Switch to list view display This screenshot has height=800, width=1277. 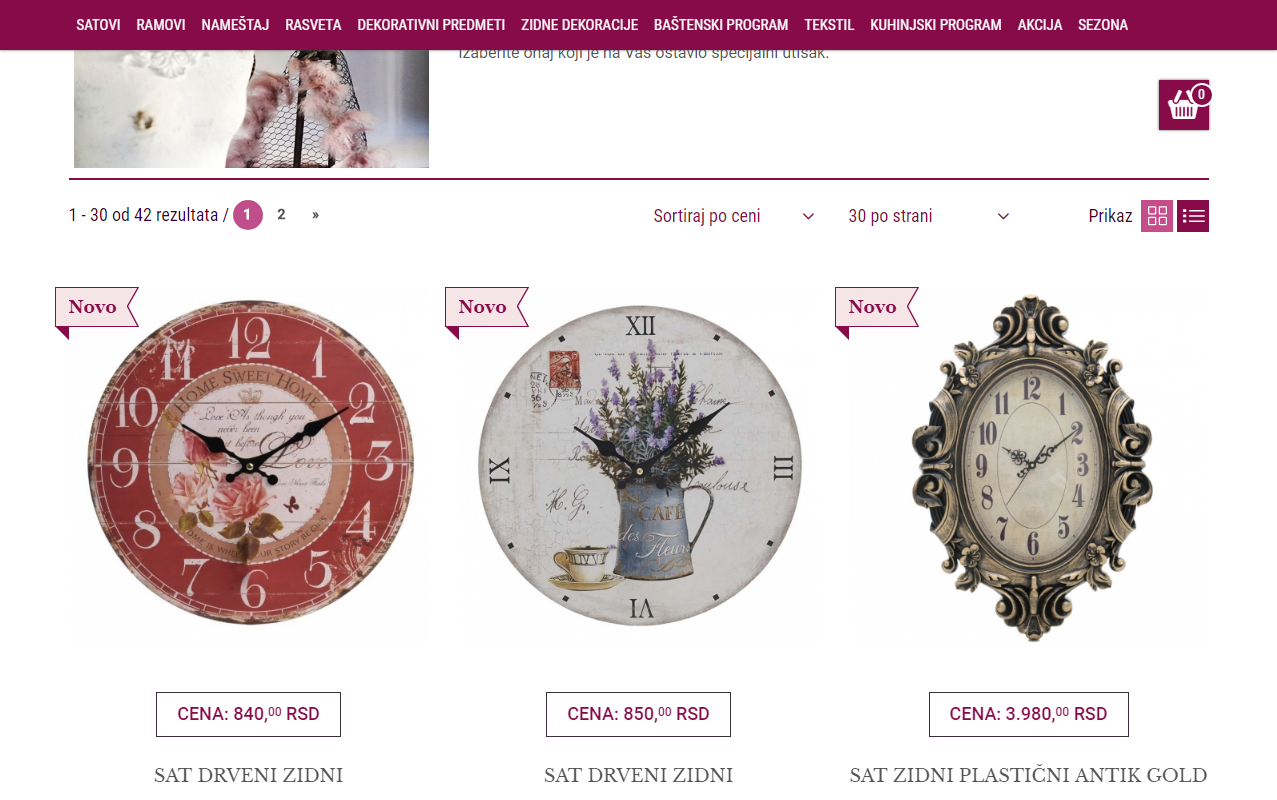pos(1193,216)
